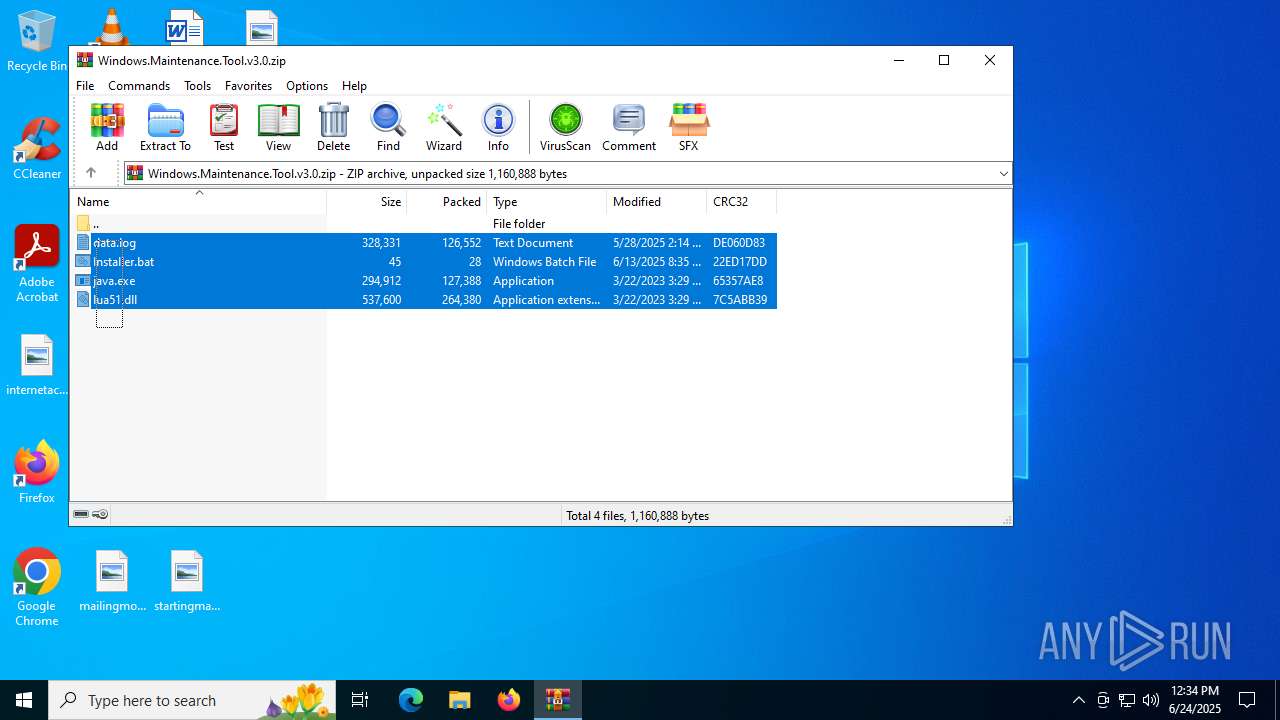Click CRC32 value DE060D83
This screenshot has height=720, width=1280.
pos(739,243)
